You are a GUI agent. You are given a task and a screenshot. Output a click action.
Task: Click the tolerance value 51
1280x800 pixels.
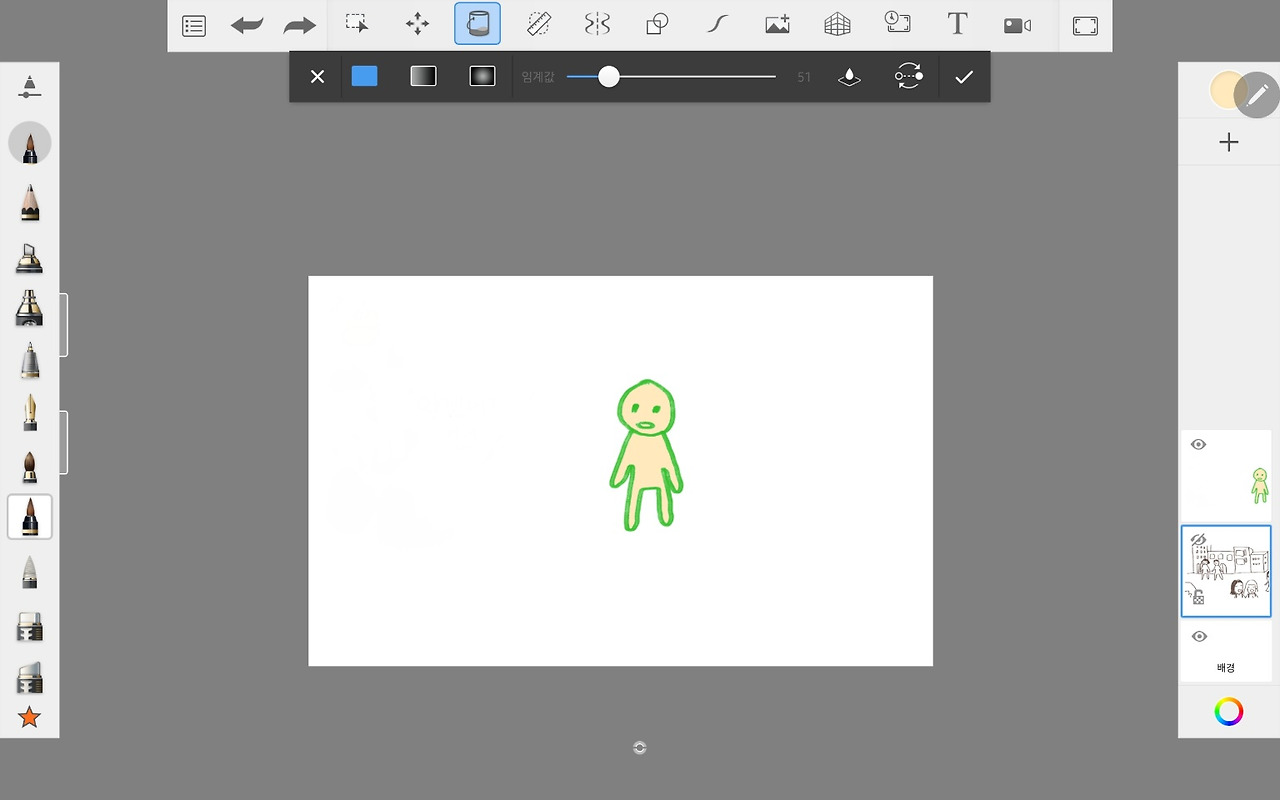click(804, 77)
